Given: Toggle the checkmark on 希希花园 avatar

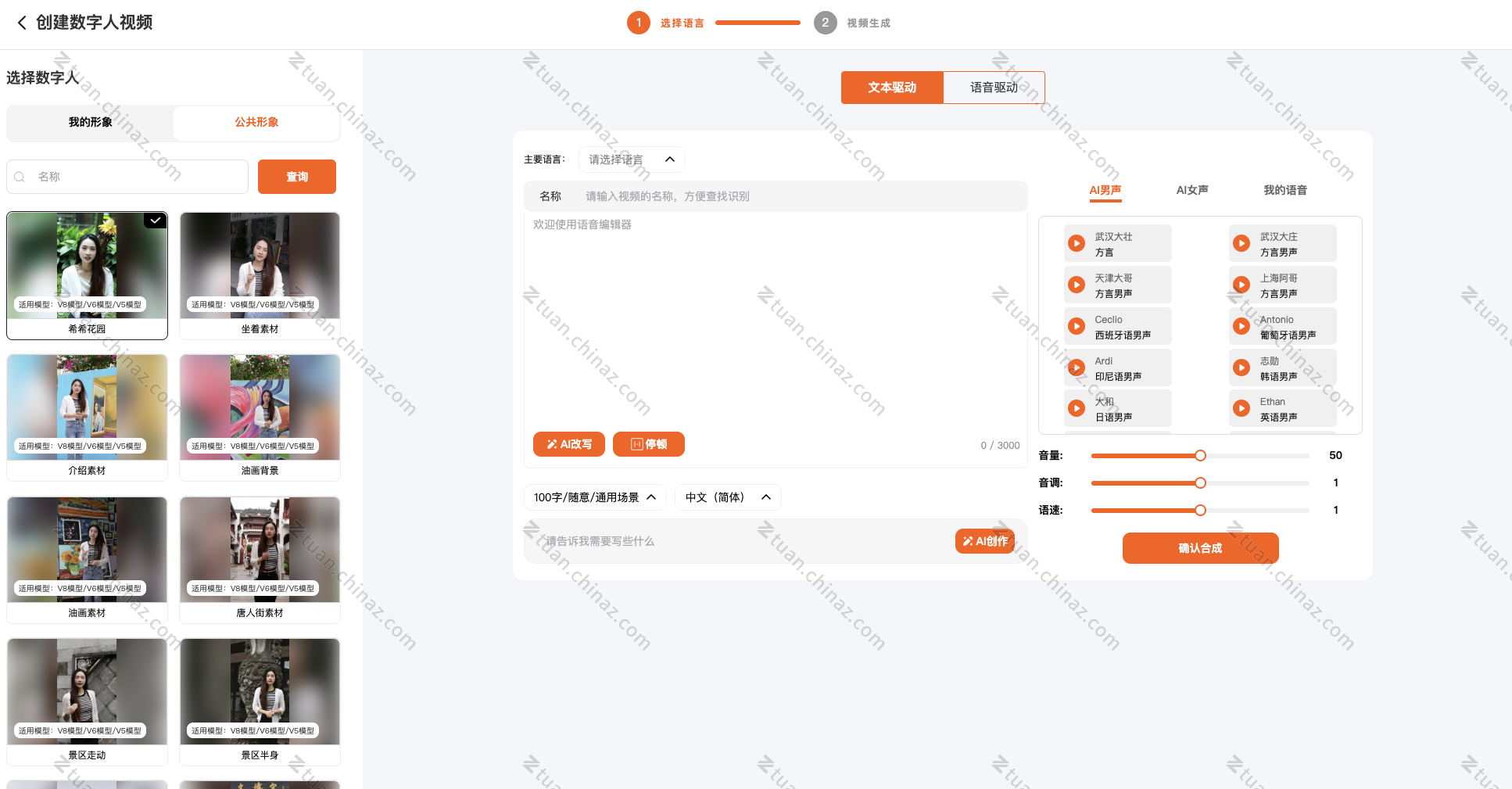Looking at the screenshot, I should 156,221.
